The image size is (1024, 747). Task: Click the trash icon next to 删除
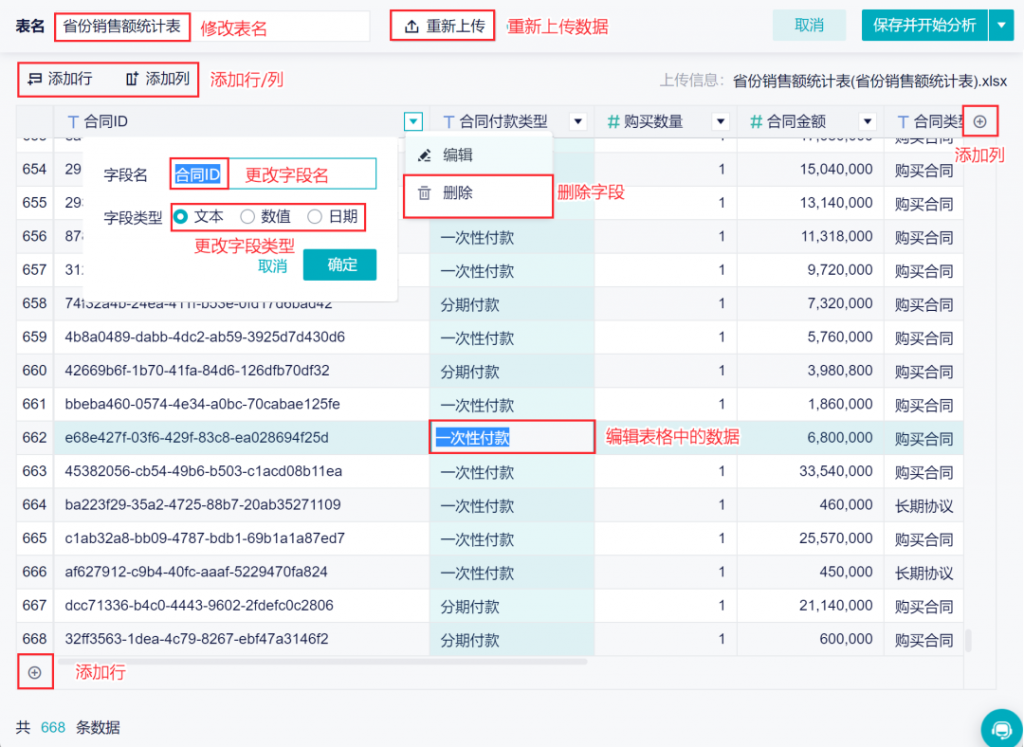[424, 193]
